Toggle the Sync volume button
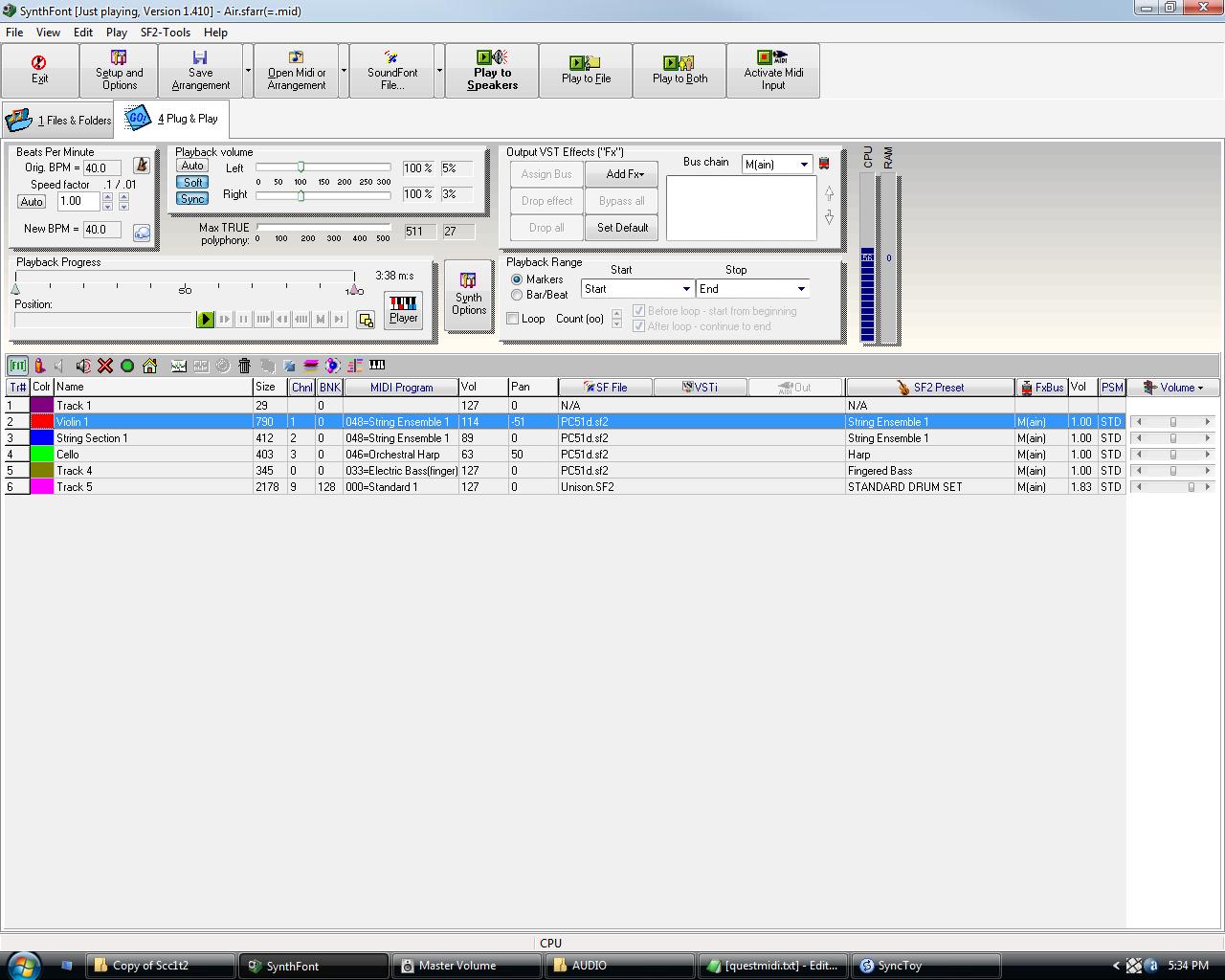1225x980 pixels. click(x=192, y=198)
